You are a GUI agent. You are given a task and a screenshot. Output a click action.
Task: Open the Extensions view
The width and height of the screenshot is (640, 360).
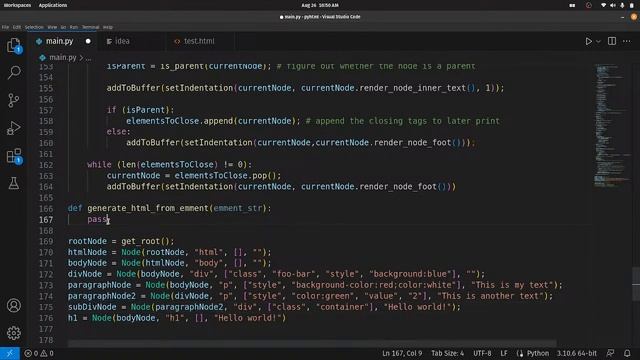click(14, 156)
